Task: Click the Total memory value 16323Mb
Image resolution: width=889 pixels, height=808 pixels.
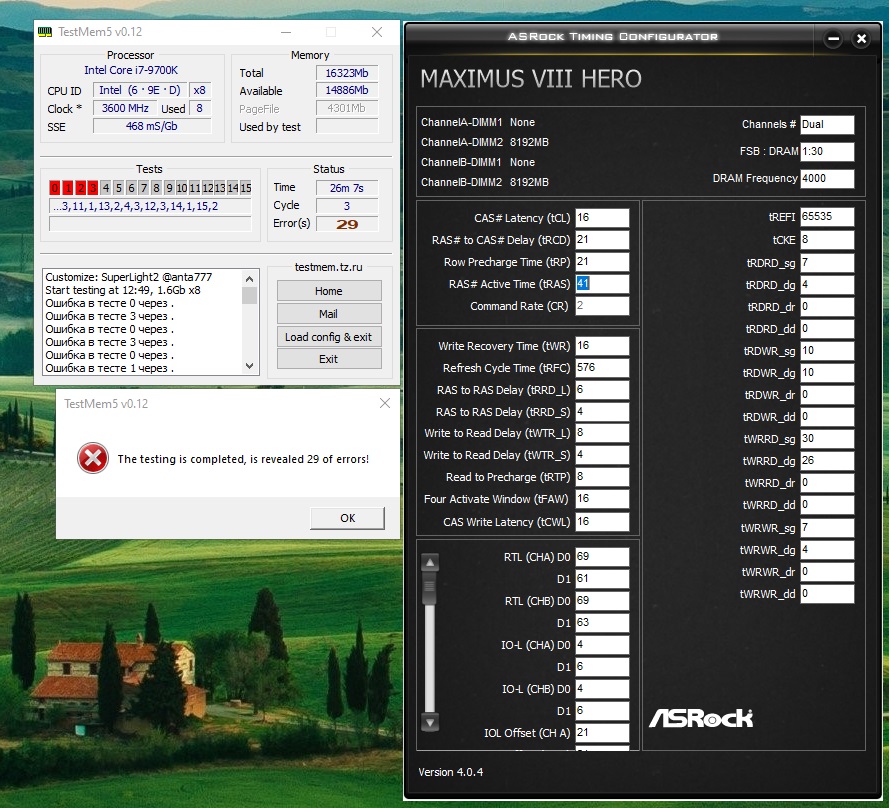Action: click(x=347, y=73)
